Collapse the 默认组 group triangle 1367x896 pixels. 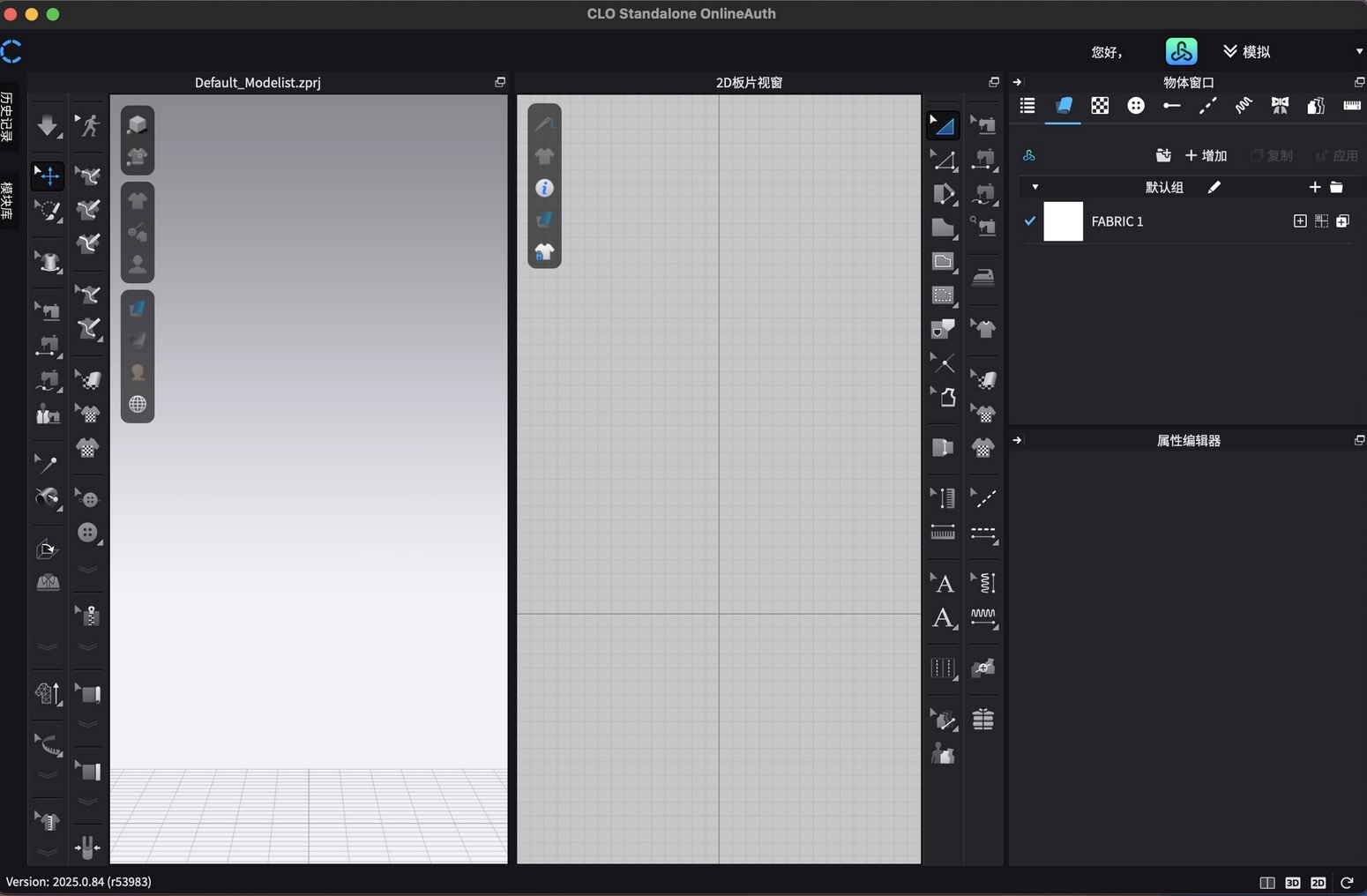[1035, 187]
